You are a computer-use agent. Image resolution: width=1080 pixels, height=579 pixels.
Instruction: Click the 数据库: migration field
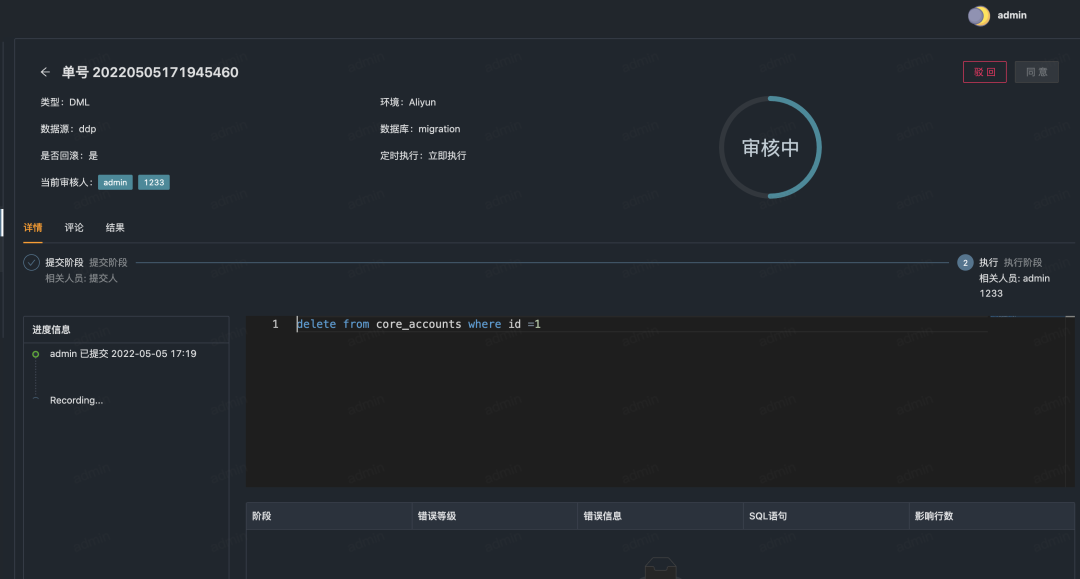click(420, 129)
